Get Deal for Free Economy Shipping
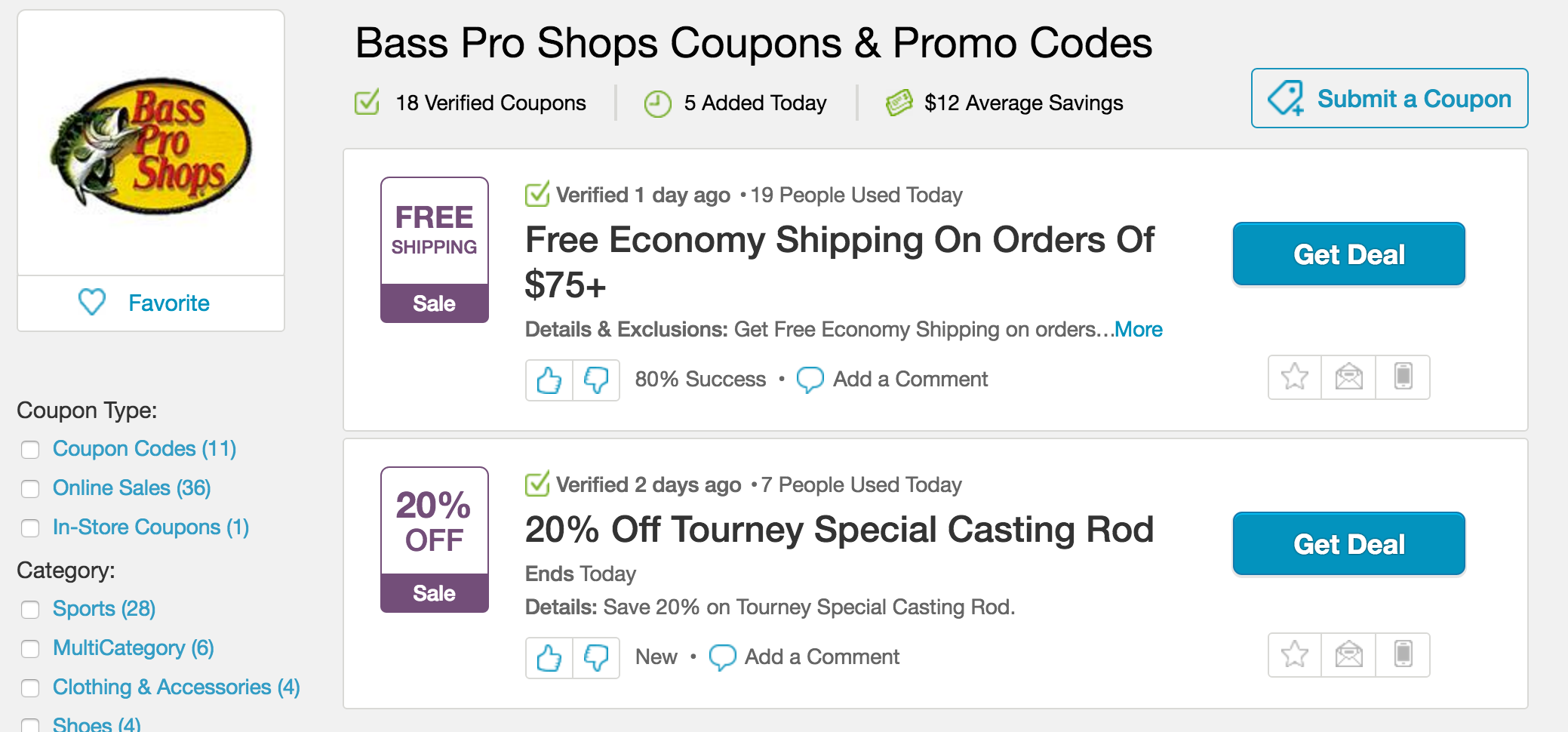The width and height of the screenshot is (1568, 732). (1348, 254)
